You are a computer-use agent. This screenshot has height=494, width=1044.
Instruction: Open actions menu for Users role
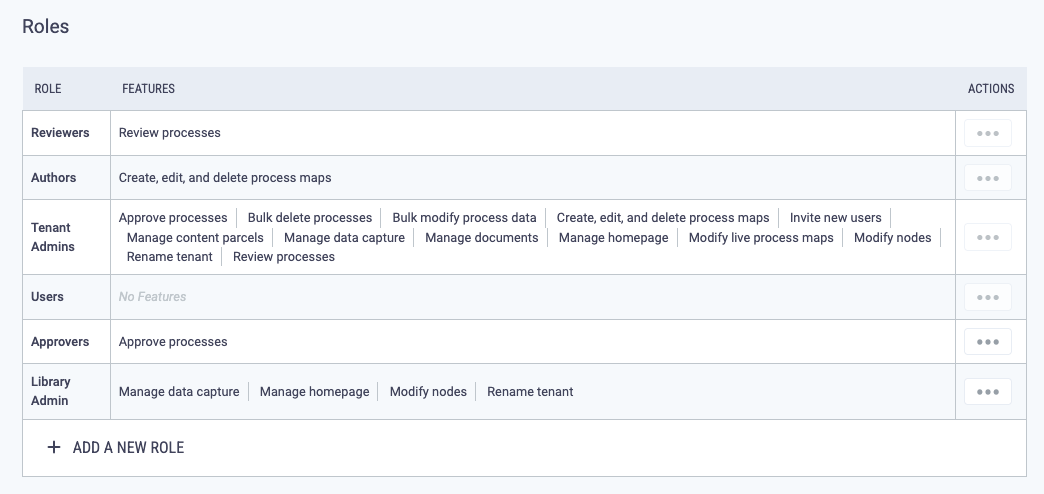[987, 297]
